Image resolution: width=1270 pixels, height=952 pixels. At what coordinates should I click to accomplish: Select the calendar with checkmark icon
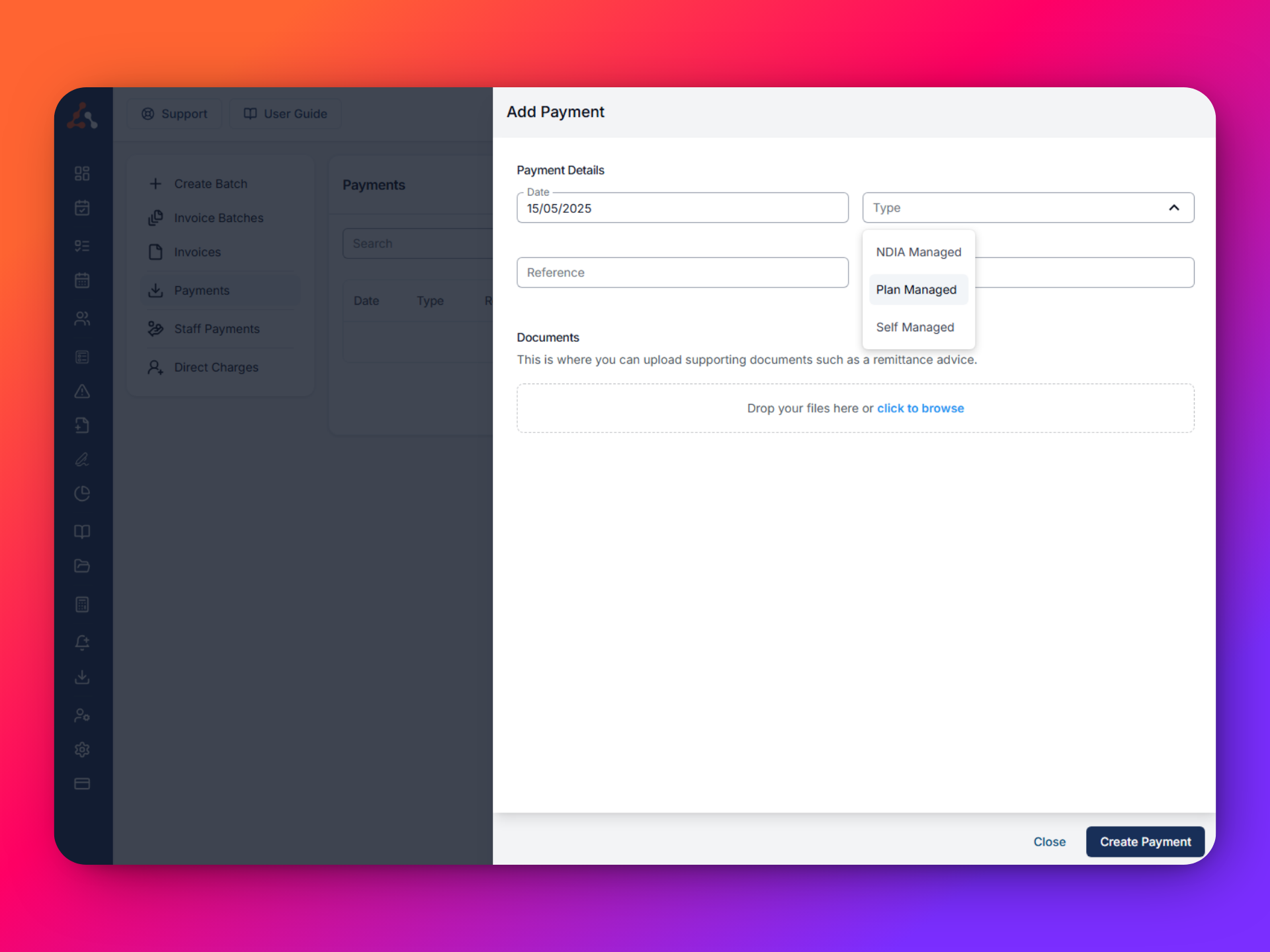click(82, 208)
